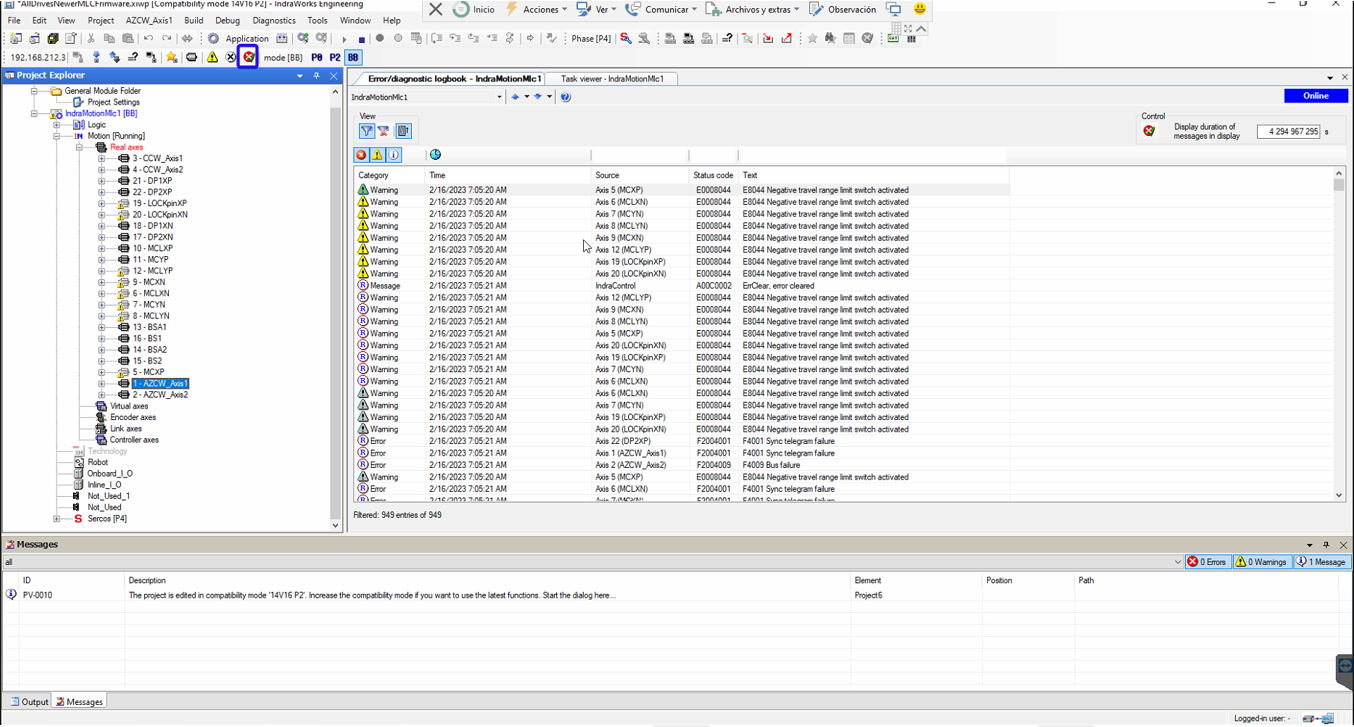The width and height of the screenshot is (1354, 727).
Task: Click the copy icon in main toolbar
Action: (x=109, y=39)
